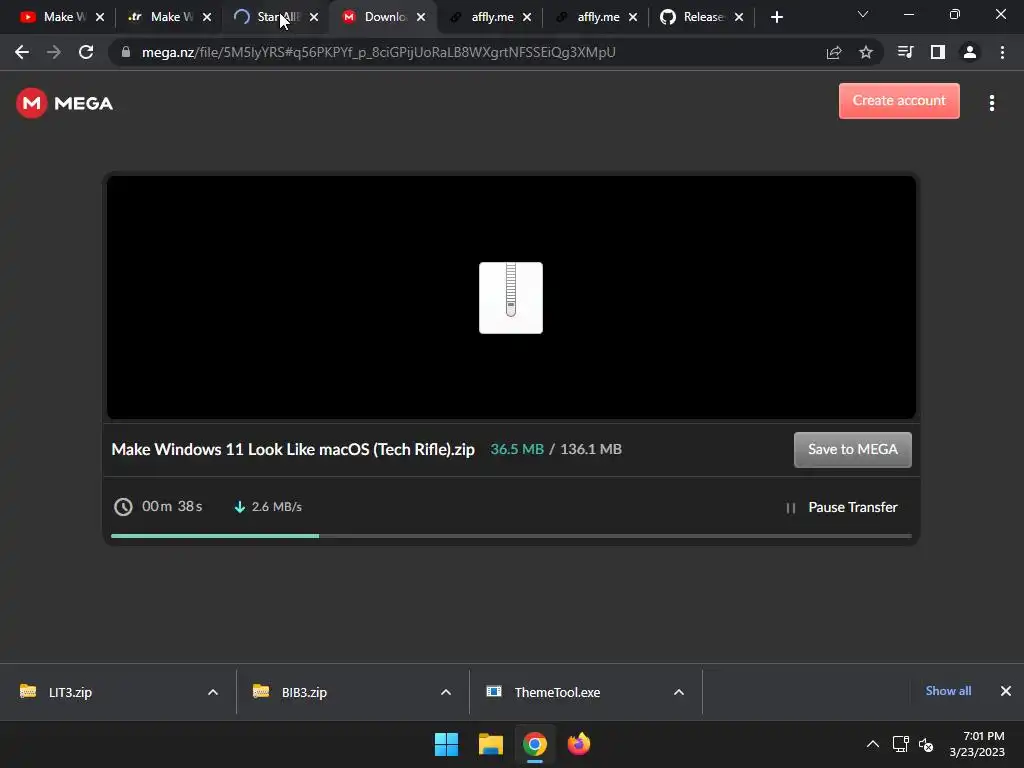Click the Create account button
The width and height of the screenshot is (1024, 768).
tap(899, 101)
